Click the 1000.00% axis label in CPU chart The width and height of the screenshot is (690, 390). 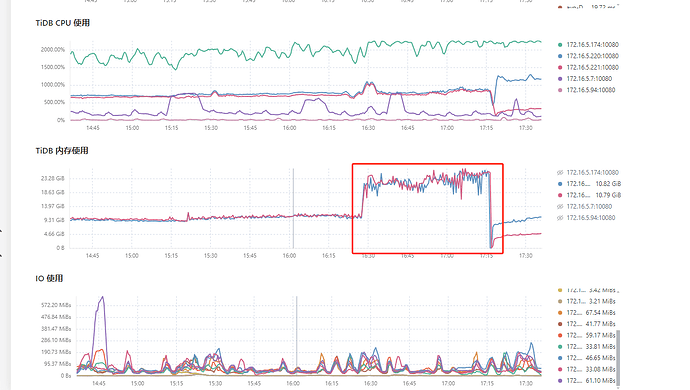tap(53, 85)
